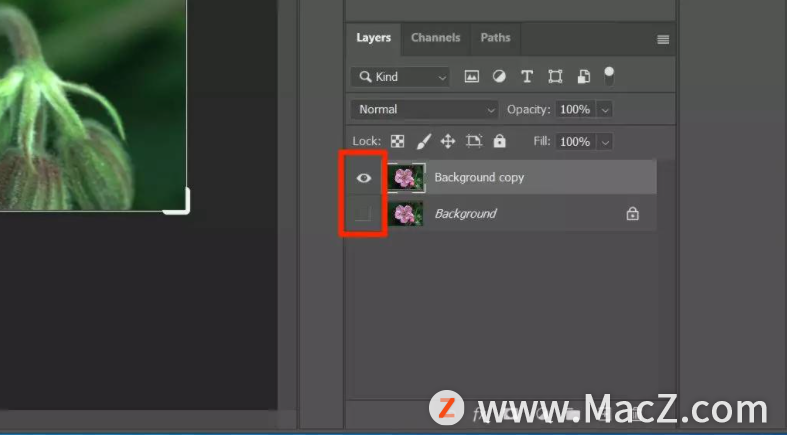Switch to the Channels tab

point(435,38)
